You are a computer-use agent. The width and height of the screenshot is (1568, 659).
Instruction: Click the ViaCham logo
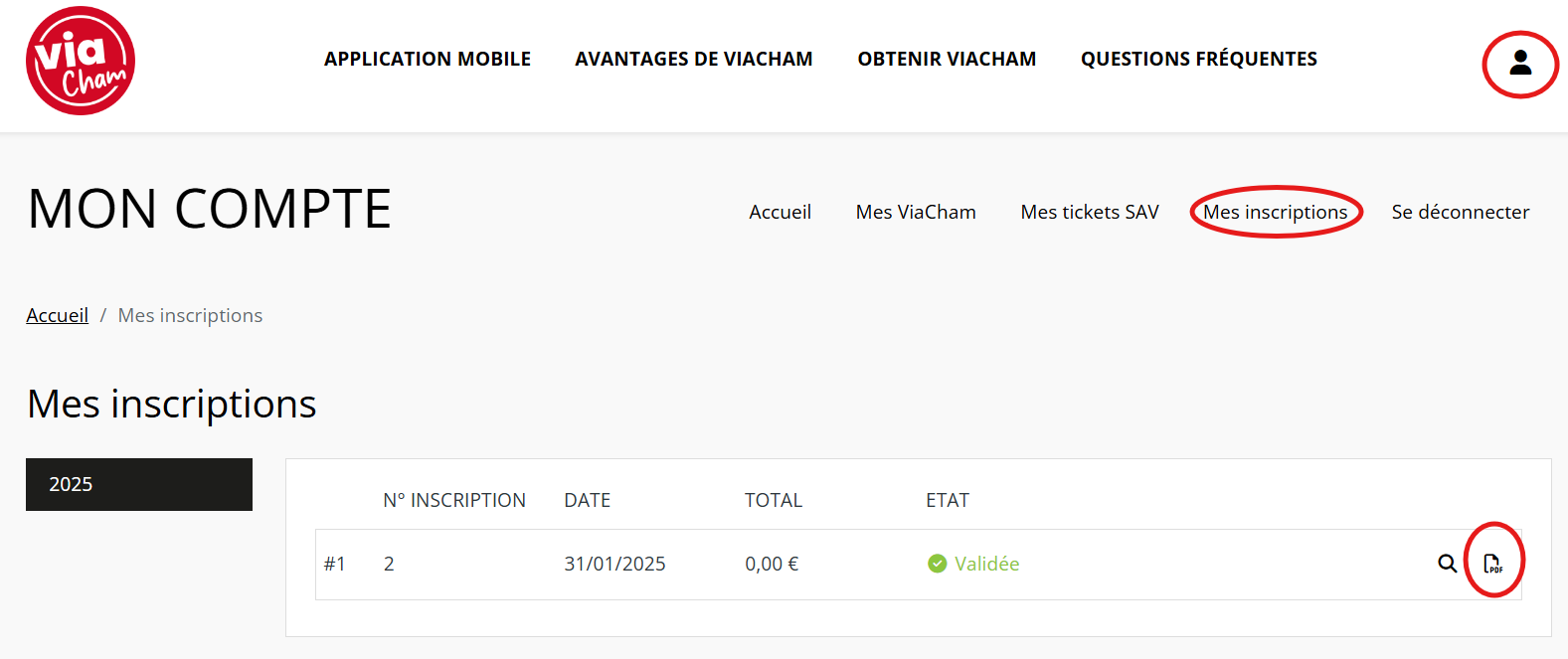tap(81, 61)
